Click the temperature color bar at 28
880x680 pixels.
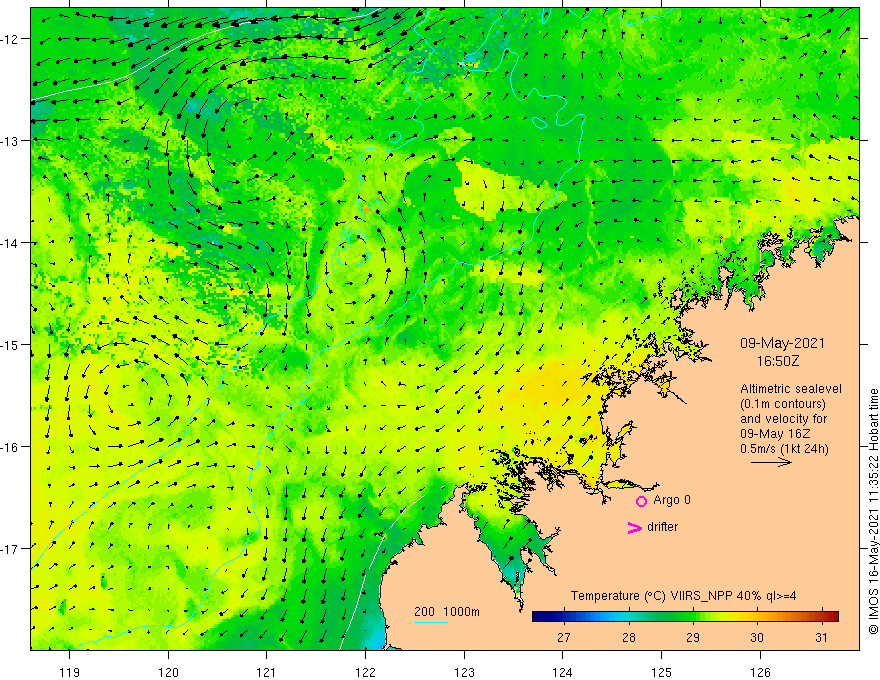click(x=629, y=617)
